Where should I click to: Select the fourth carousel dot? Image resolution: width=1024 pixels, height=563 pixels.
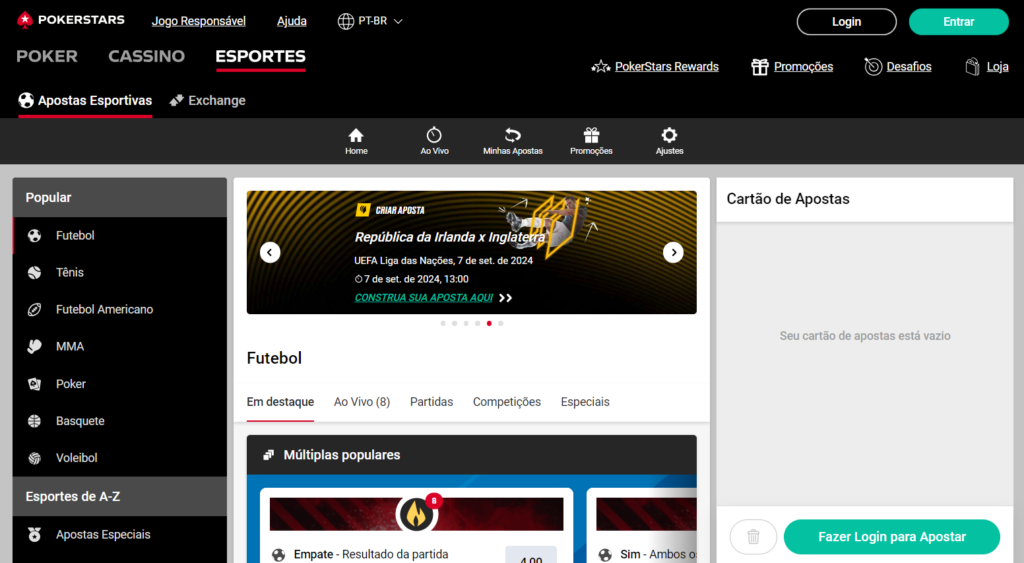(477, 323)
